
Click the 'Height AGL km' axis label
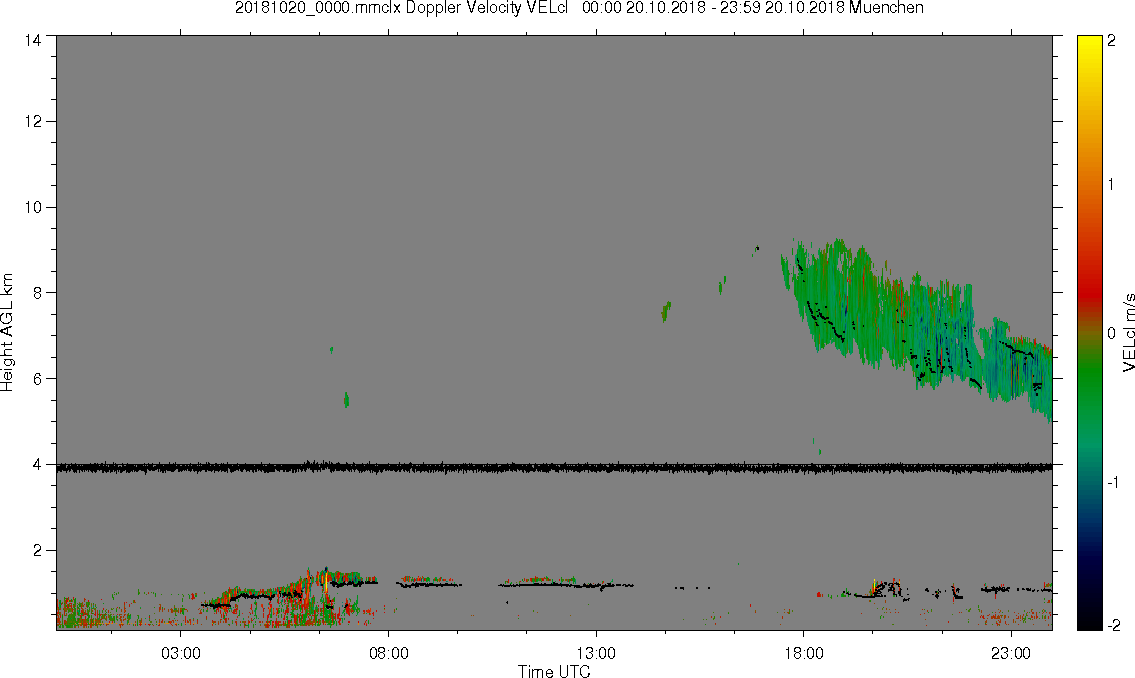8,332
